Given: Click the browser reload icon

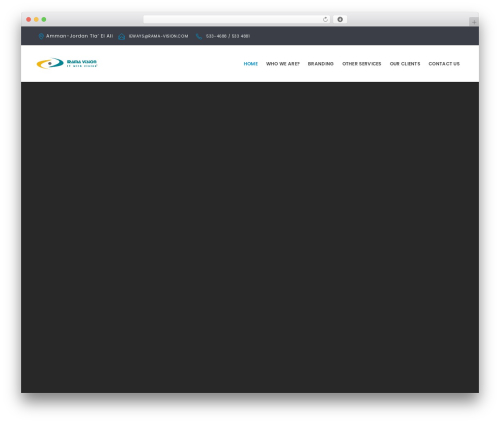Looking at the screenshot, I should click(325, 20).
